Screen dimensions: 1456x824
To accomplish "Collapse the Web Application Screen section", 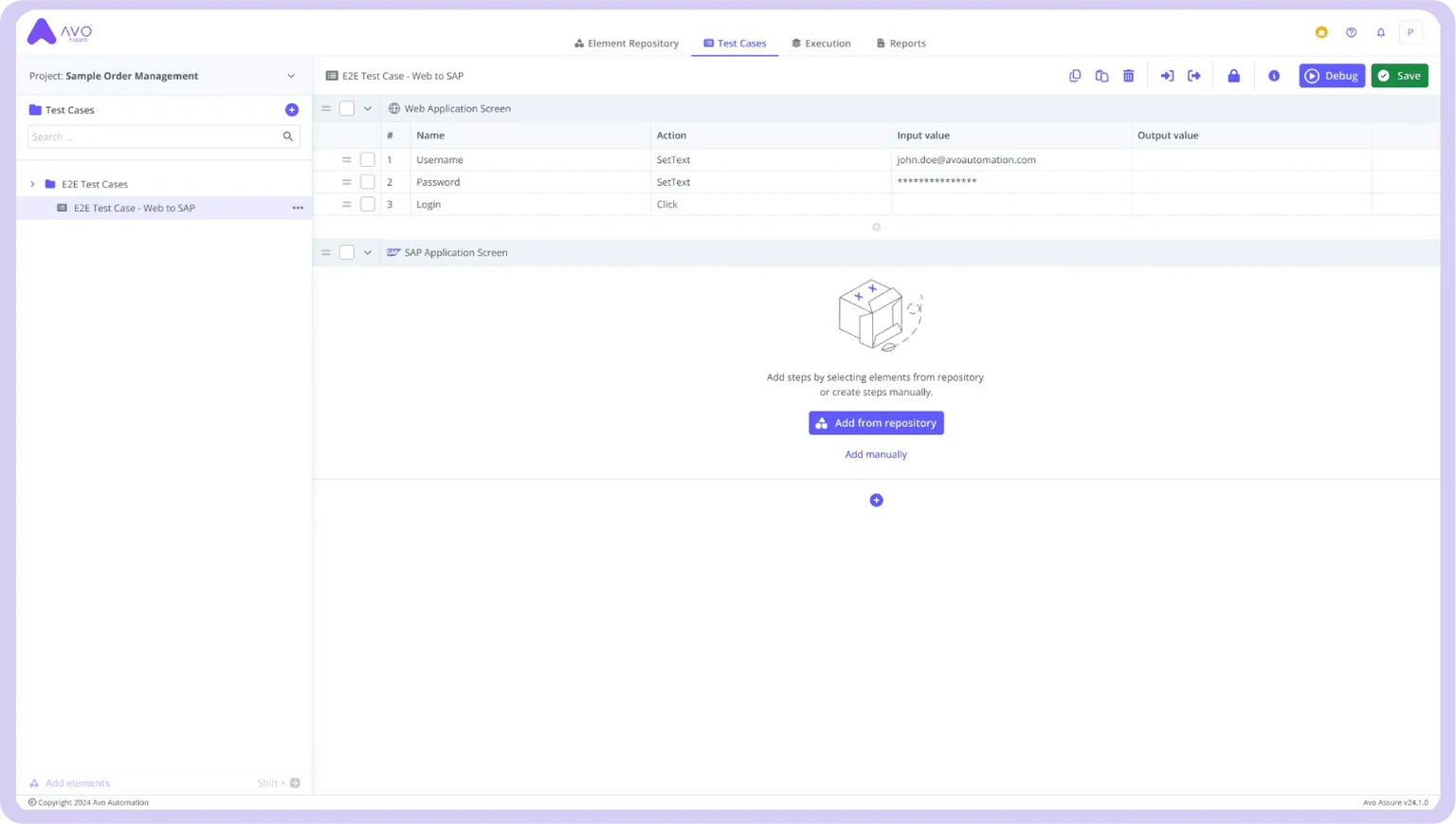I will (x=368, y=108).
